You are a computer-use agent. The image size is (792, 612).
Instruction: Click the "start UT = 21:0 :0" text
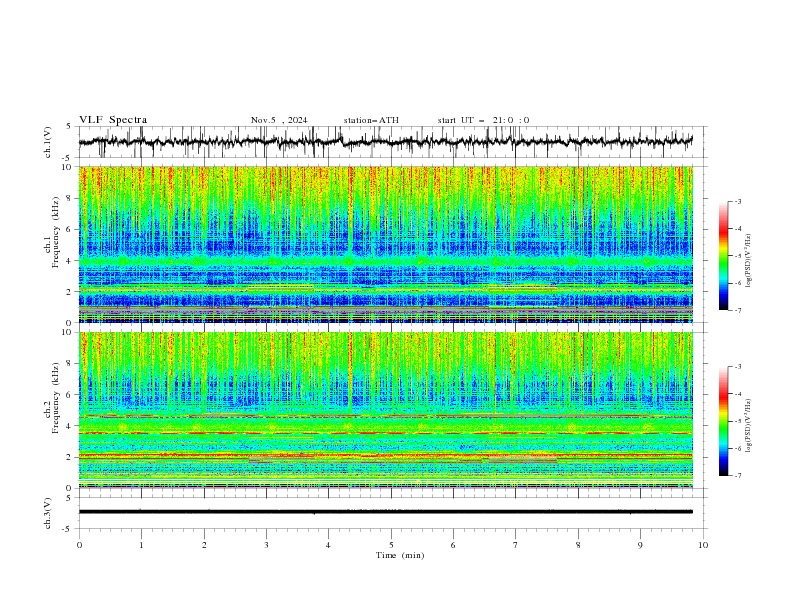tap(483, 120)
